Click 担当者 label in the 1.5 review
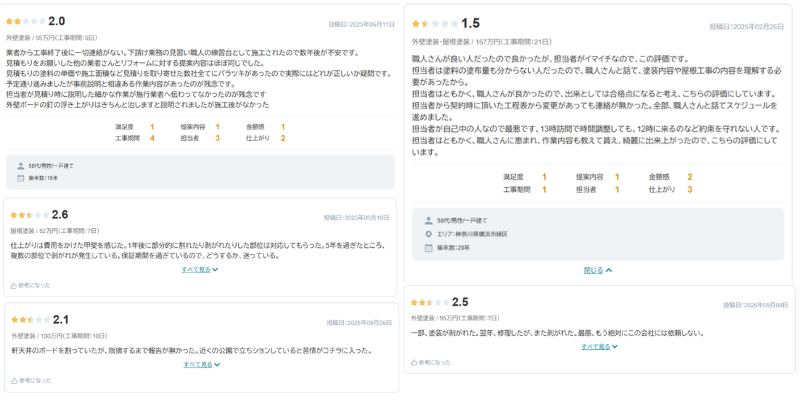Screen dimensions: 800x400 pos(586,190)
